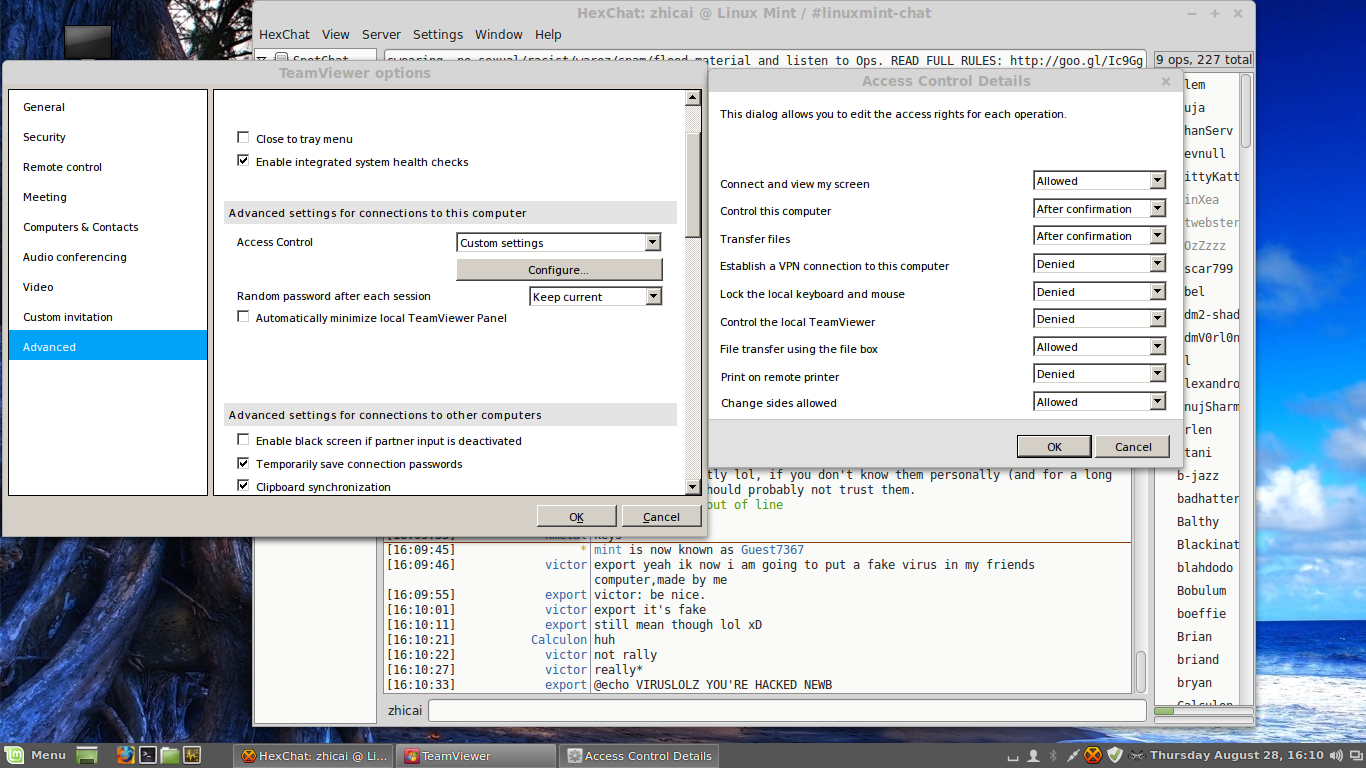Click the Show Desktop panel icon

tap(87, 755)
